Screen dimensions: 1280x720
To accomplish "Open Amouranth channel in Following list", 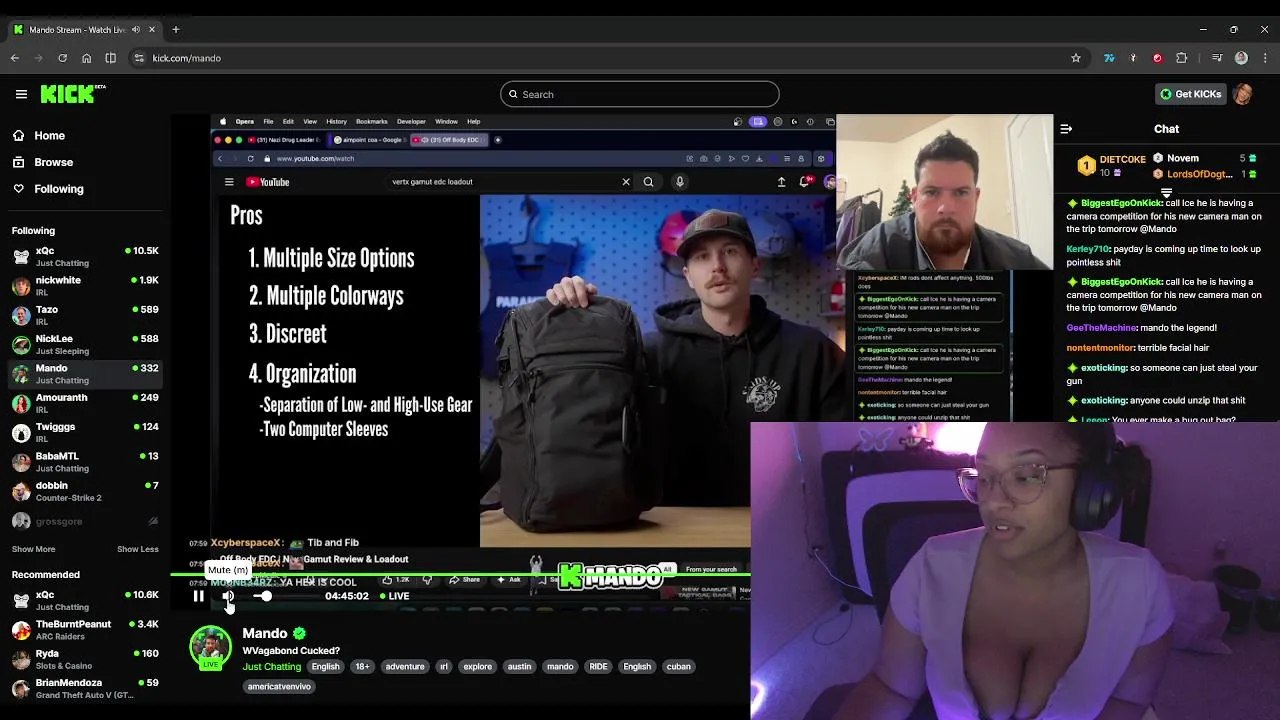I will coord(85,403).
